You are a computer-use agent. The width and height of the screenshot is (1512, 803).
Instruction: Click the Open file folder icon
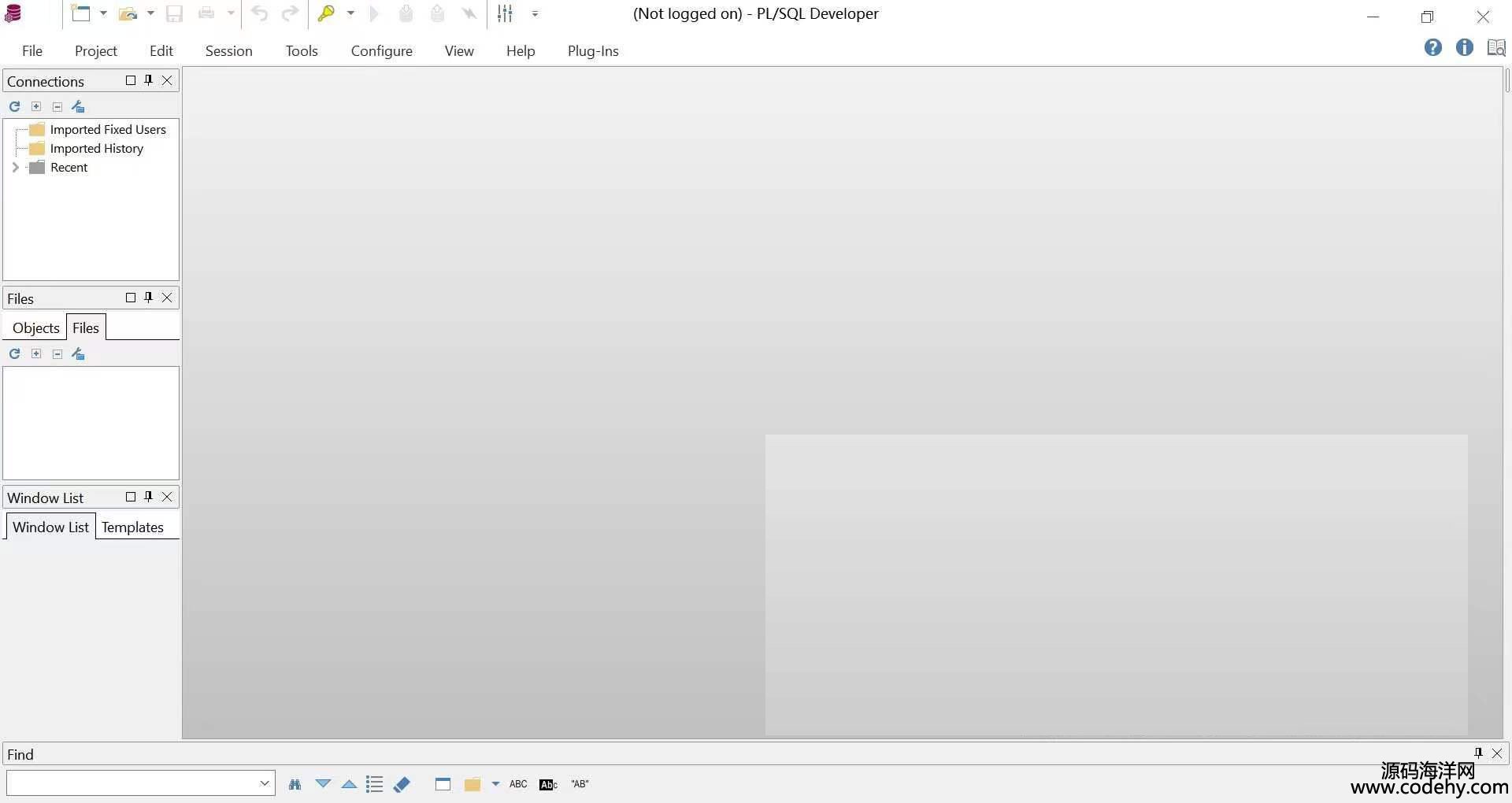128,13
